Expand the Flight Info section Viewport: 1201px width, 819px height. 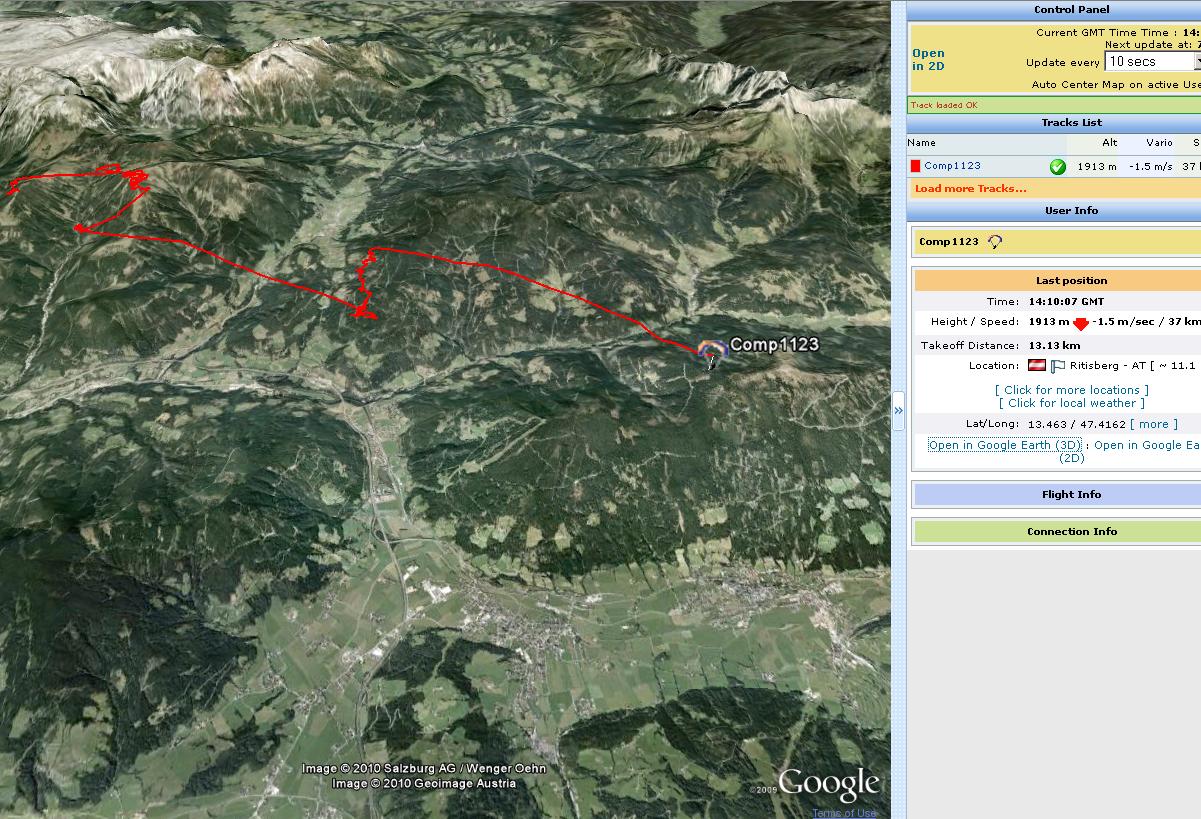click(x=1071, y=494)
